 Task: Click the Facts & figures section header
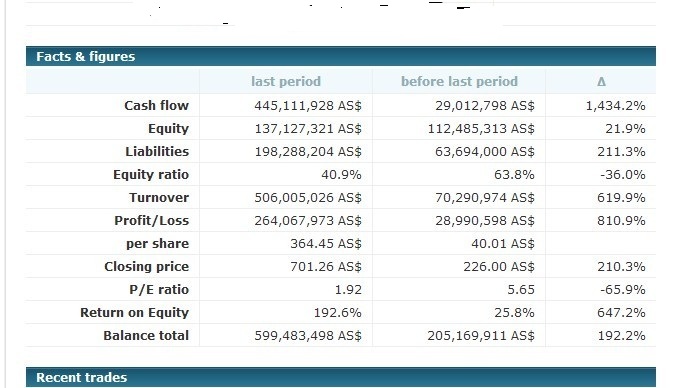[341, 56]
